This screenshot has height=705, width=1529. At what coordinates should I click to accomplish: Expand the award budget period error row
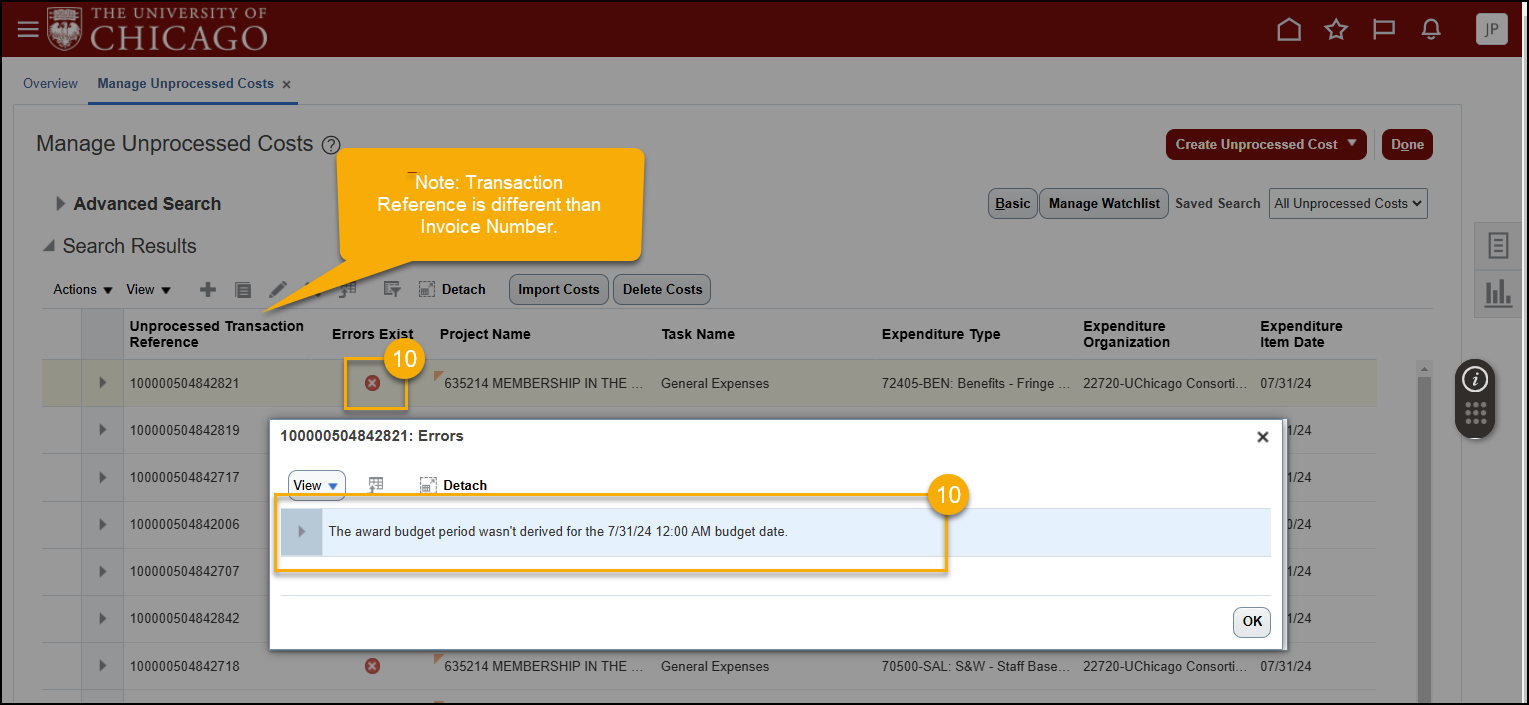point(302,532)
